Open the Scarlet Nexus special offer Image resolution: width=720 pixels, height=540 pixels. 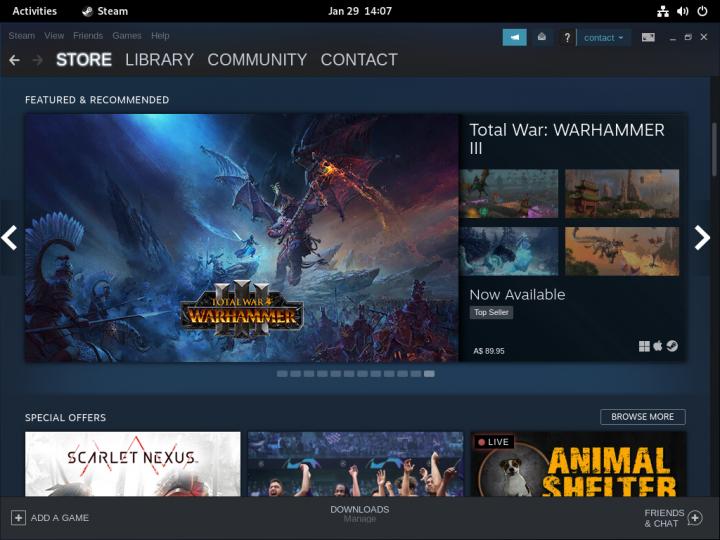coord(133,464)
